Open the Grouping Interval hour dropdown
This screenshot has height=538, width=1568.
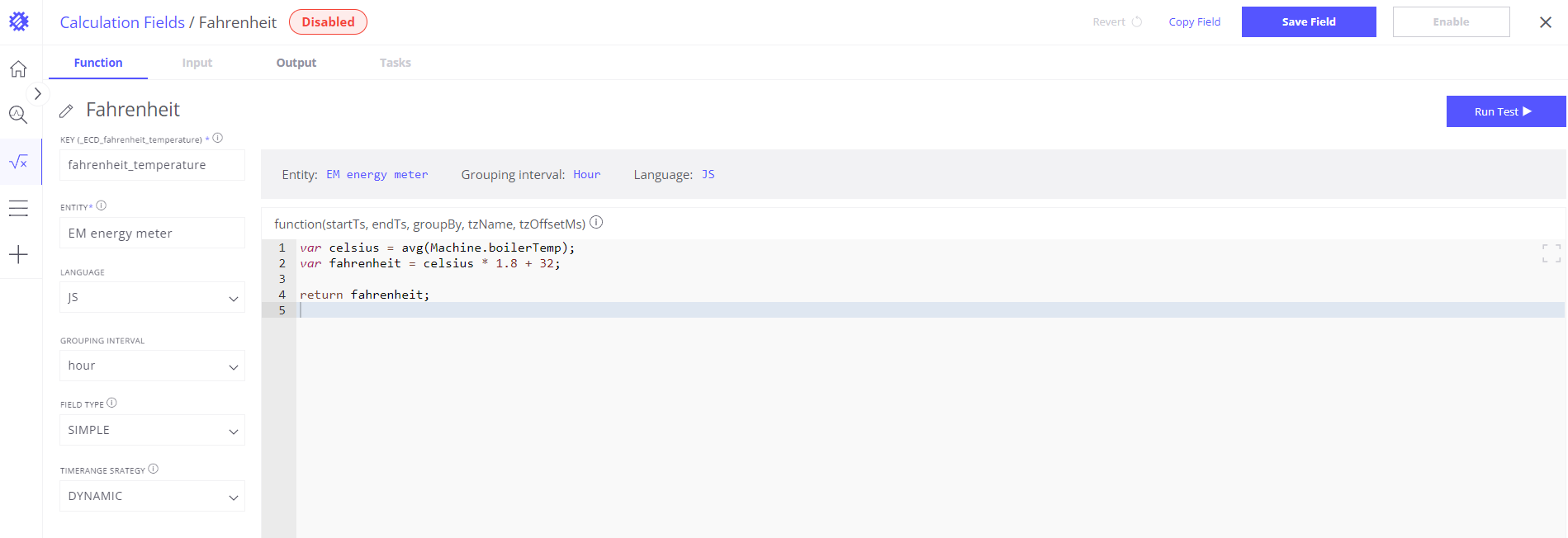tap(152, 366)
